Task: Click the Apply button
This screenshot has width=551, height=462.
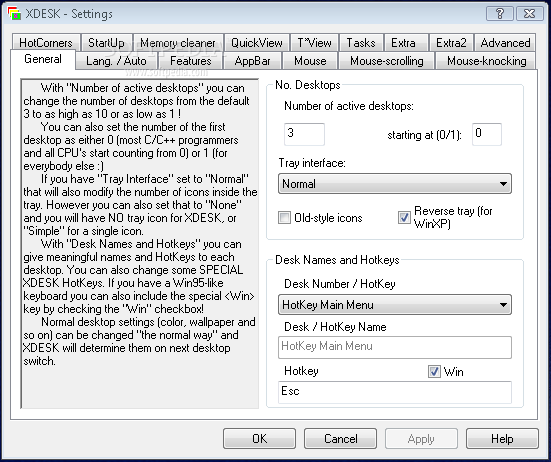Action: point(421,438)
